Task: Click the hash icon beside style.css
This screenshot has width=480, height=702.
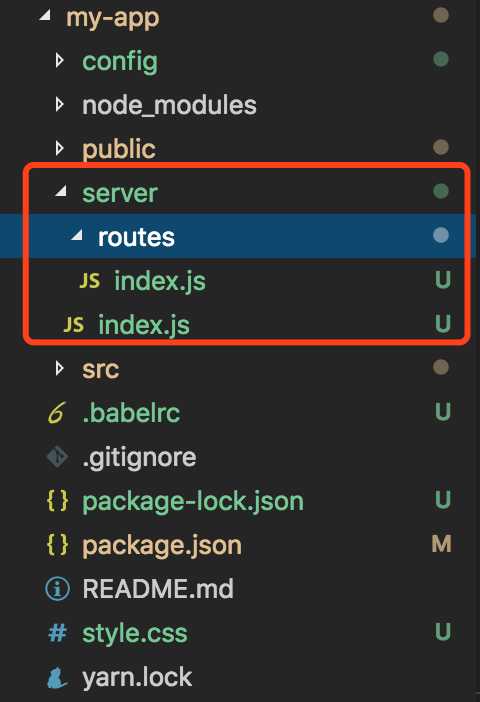Action: [x=58, y=633]
